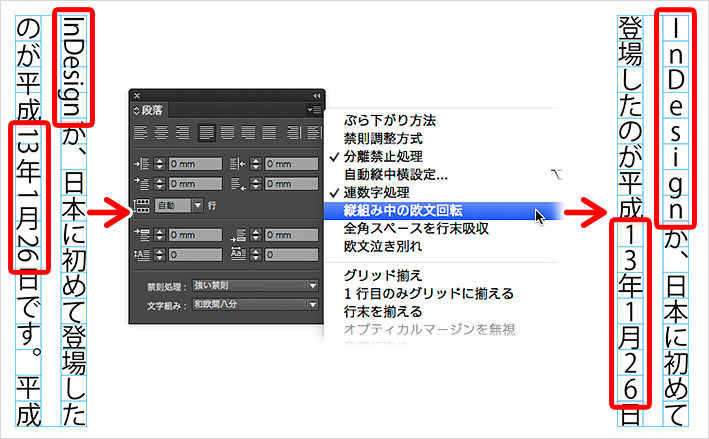Select justify with last line right icon
Screen dimensions: 709x439
pos(248,133)
